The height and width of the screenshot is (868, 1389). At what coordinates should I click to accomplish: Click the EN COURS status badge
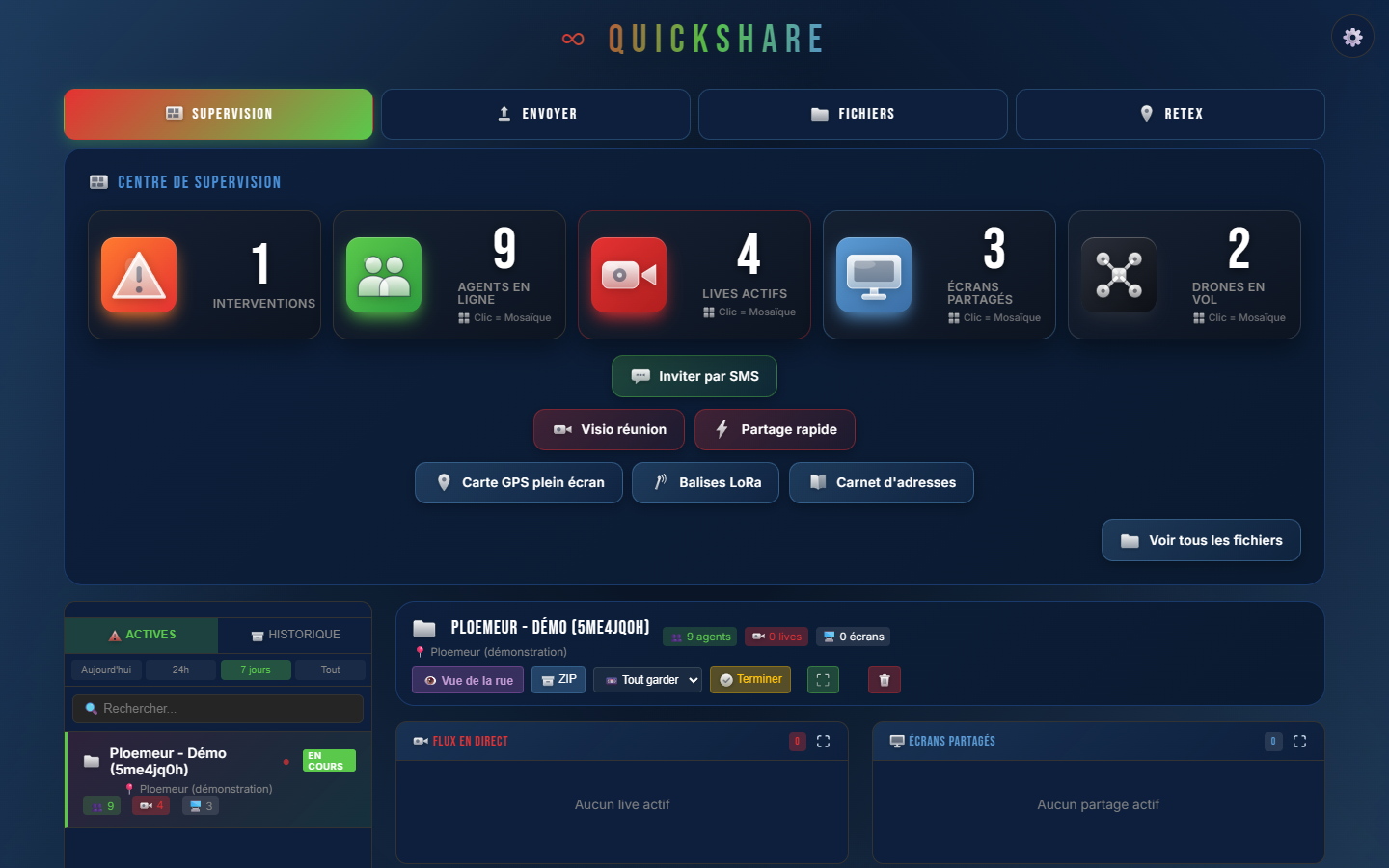pyautogui.click(x=329, y=761)
